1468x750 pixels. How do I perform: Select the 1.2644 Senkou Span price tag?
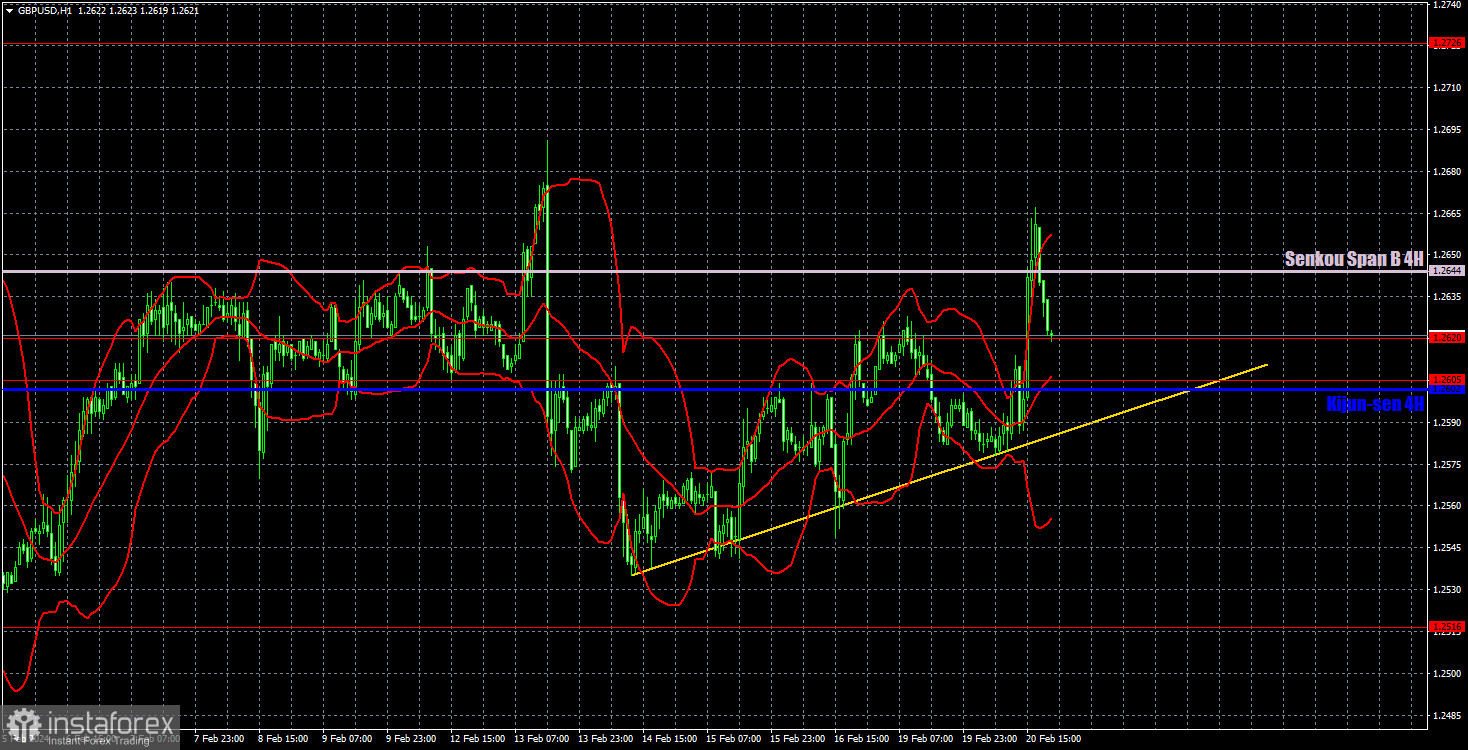[1448, 271]
